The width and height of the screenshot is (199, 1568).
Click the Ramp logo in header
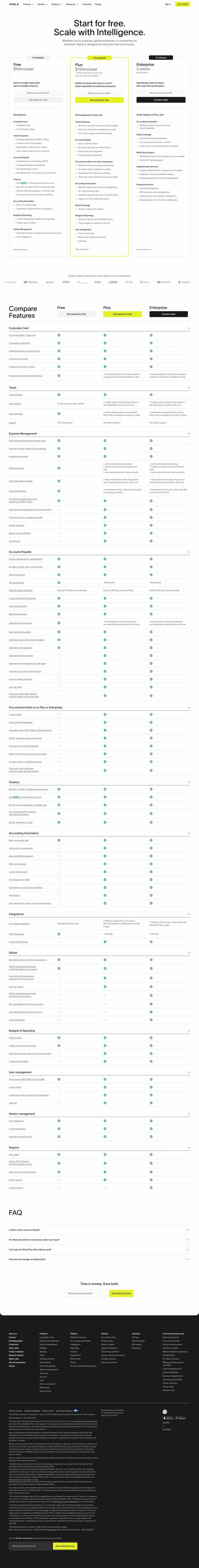coord(13,4)
